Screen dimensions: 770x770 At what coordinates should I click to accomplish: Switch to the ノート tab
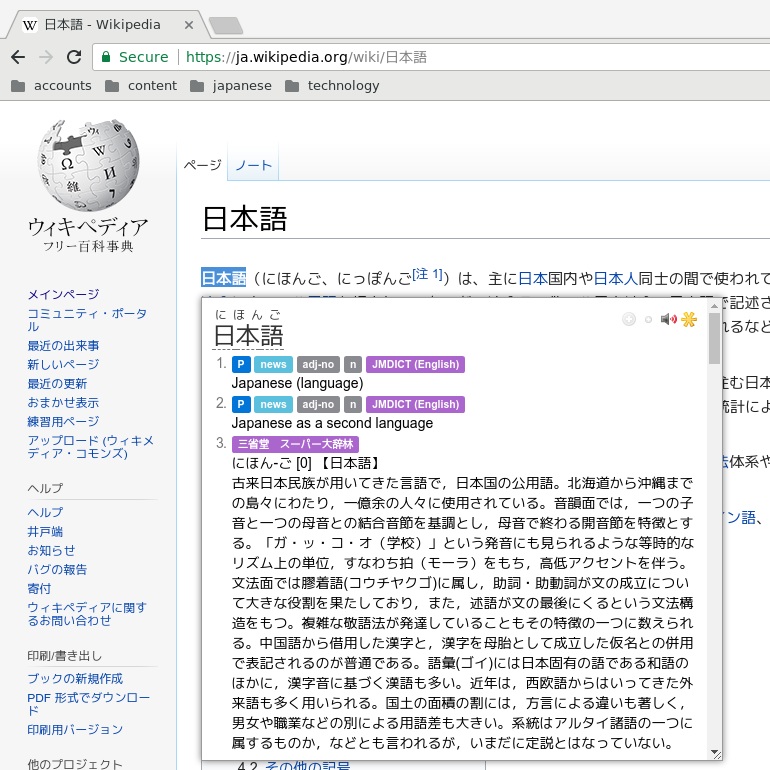coord(253,165)
